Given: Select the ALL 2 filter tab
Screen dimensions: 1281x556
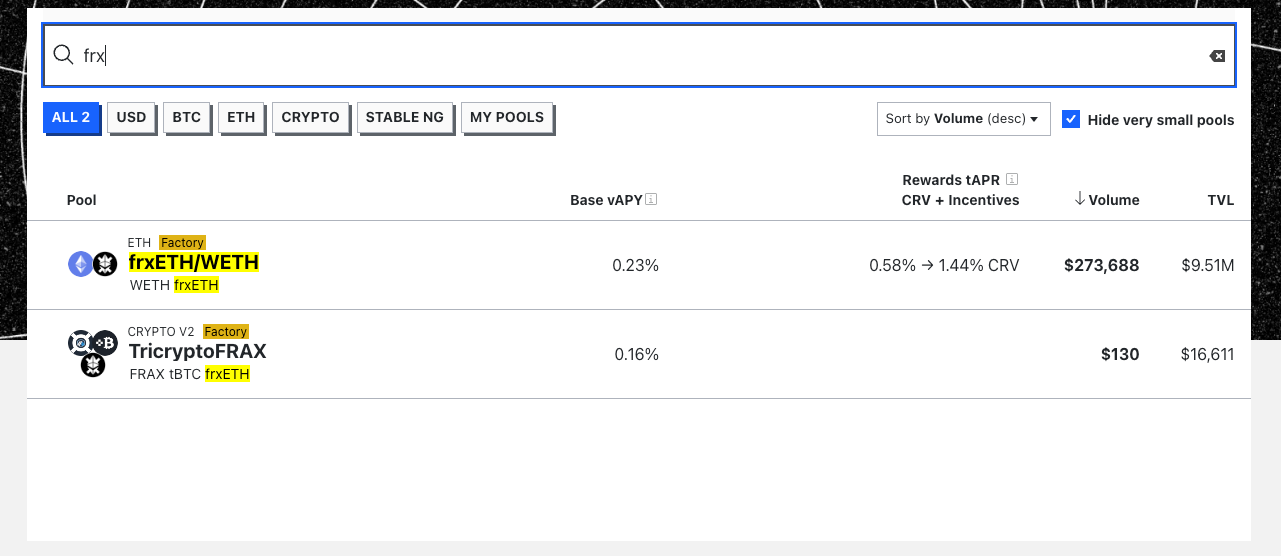Looking at the screenshot, I should point(71,118).
